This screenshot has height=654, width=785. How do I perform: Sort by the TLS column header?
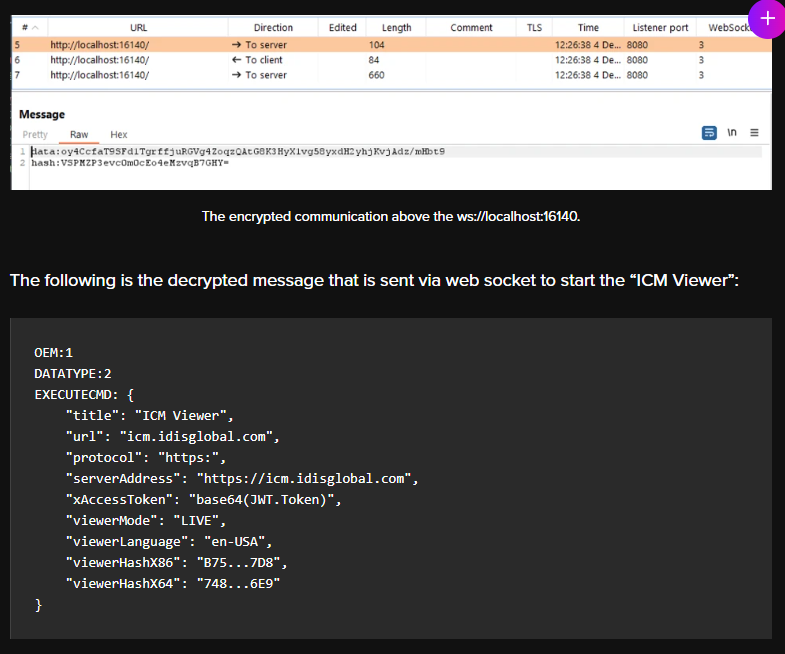534,28
